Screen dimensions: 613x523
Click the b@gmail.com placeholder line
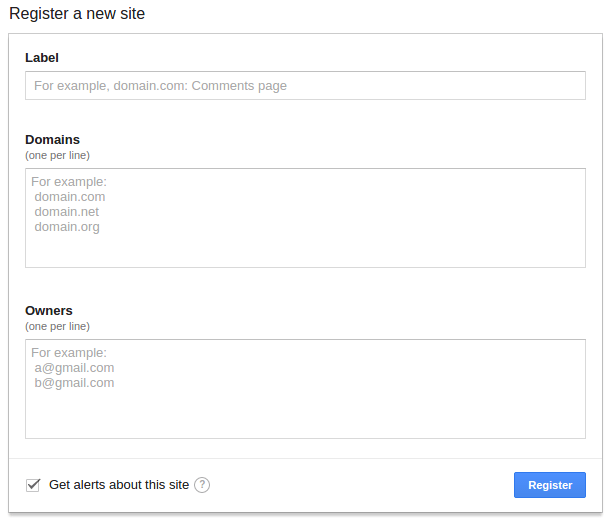click(x=74, y=383)
